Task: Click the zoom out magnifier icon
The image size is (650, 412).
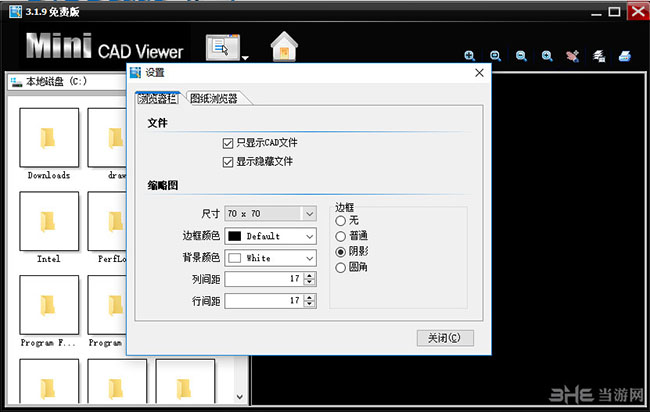Action: (x=521, y=56)
